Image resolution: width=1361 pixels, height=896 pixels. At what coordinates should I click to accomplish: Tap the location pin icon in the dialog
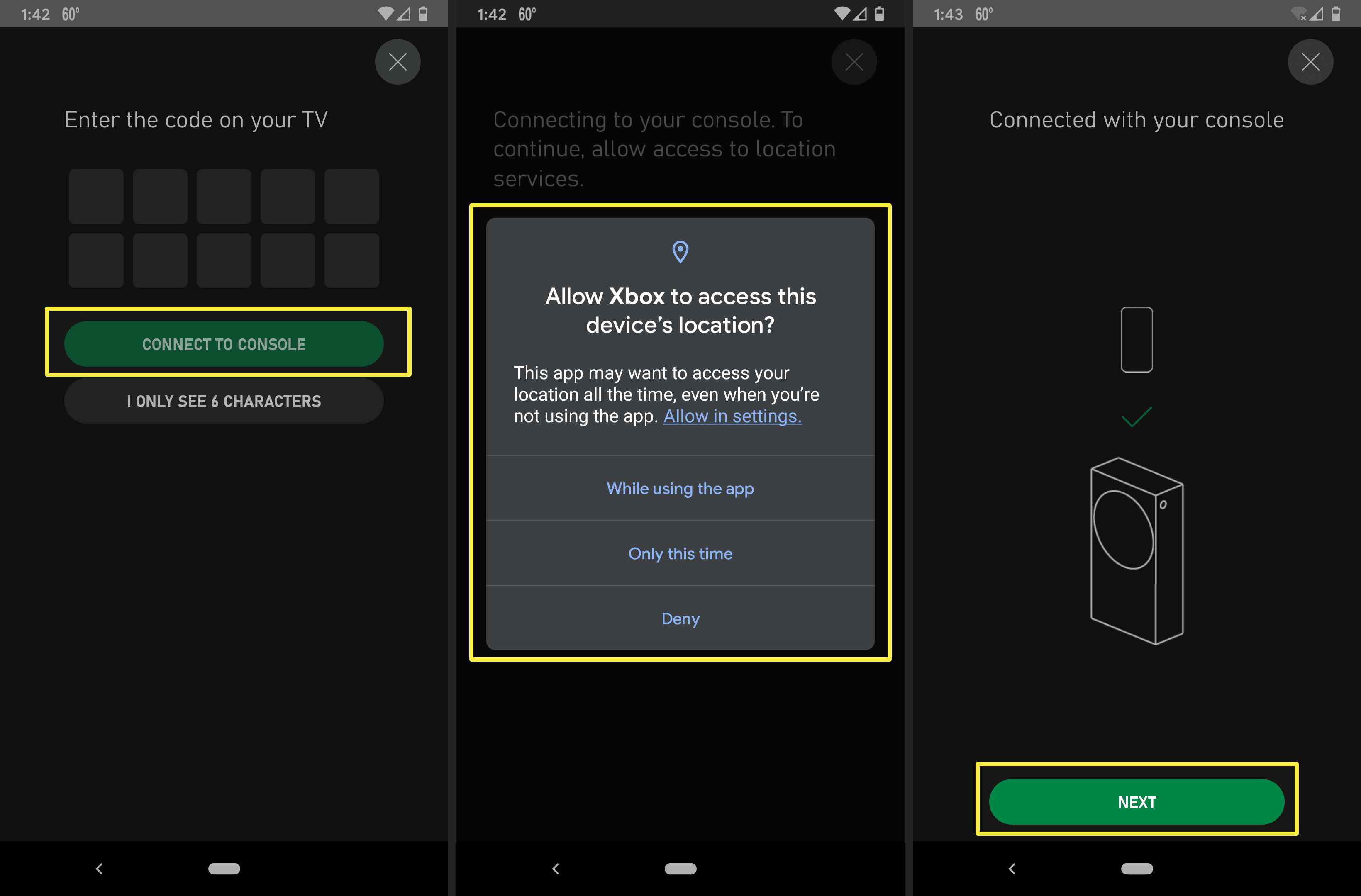[x=680, y=252]
